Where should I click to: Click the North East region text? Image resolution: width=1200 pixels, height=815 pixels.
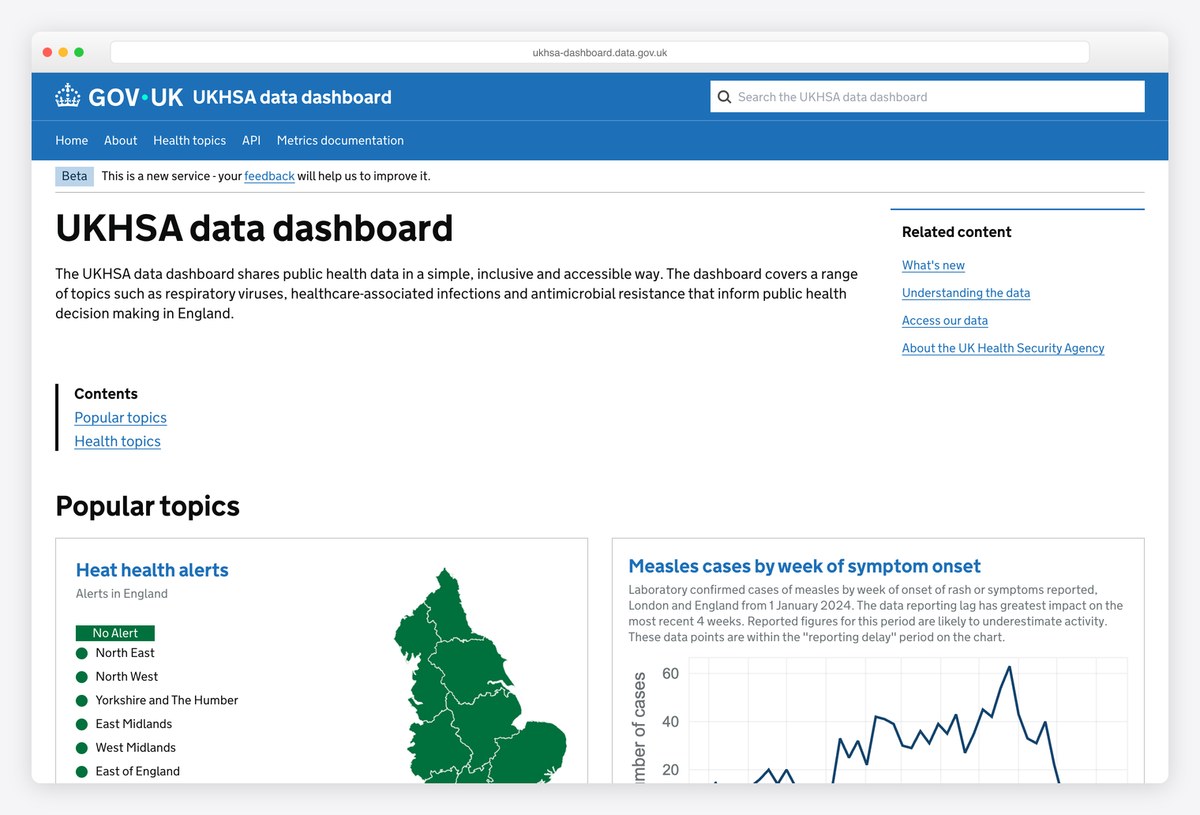click(x=125, y=653)
